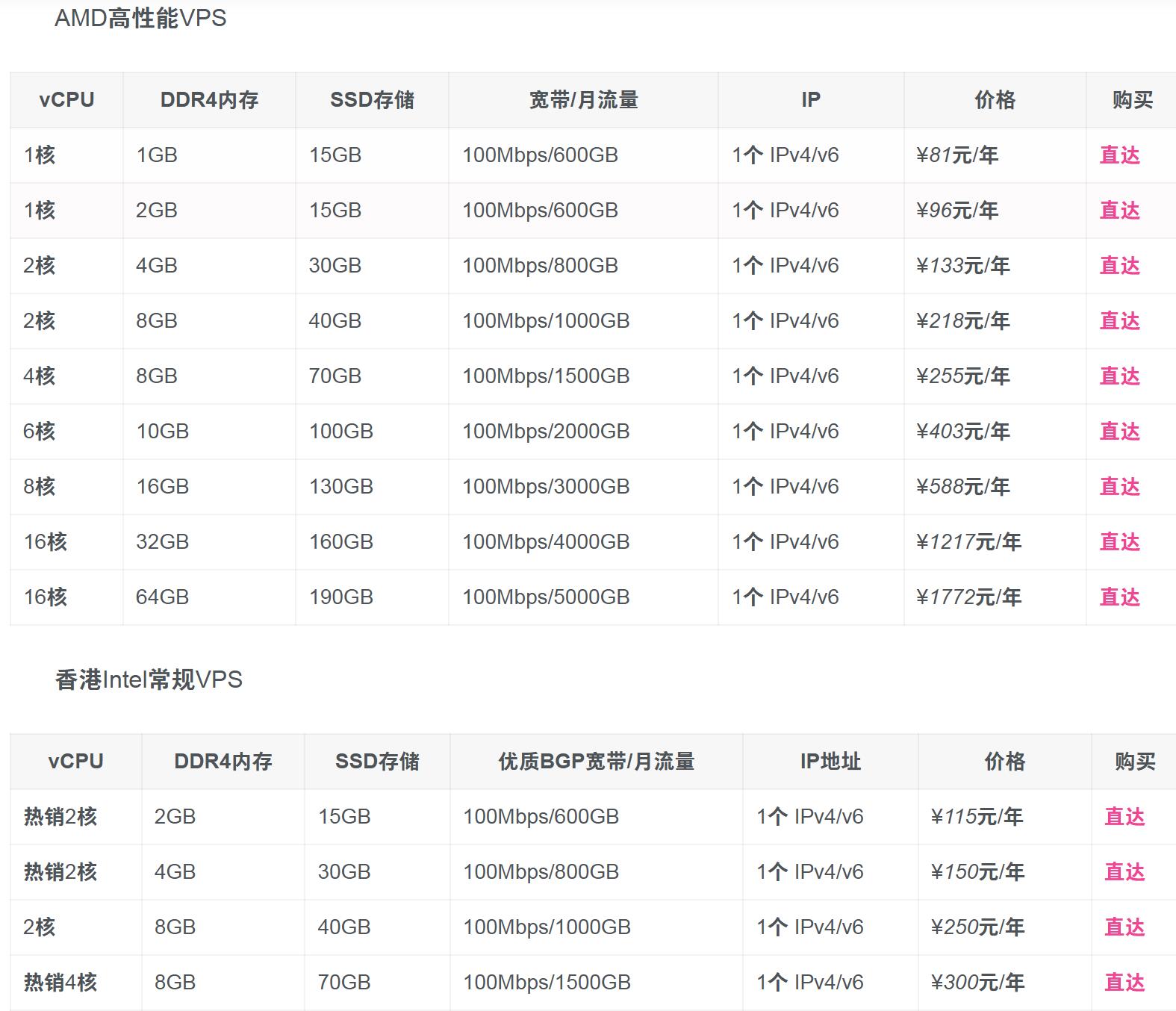
Task: Open 直达 link for ¥96元/年 plan
Action: point(1119,211)
